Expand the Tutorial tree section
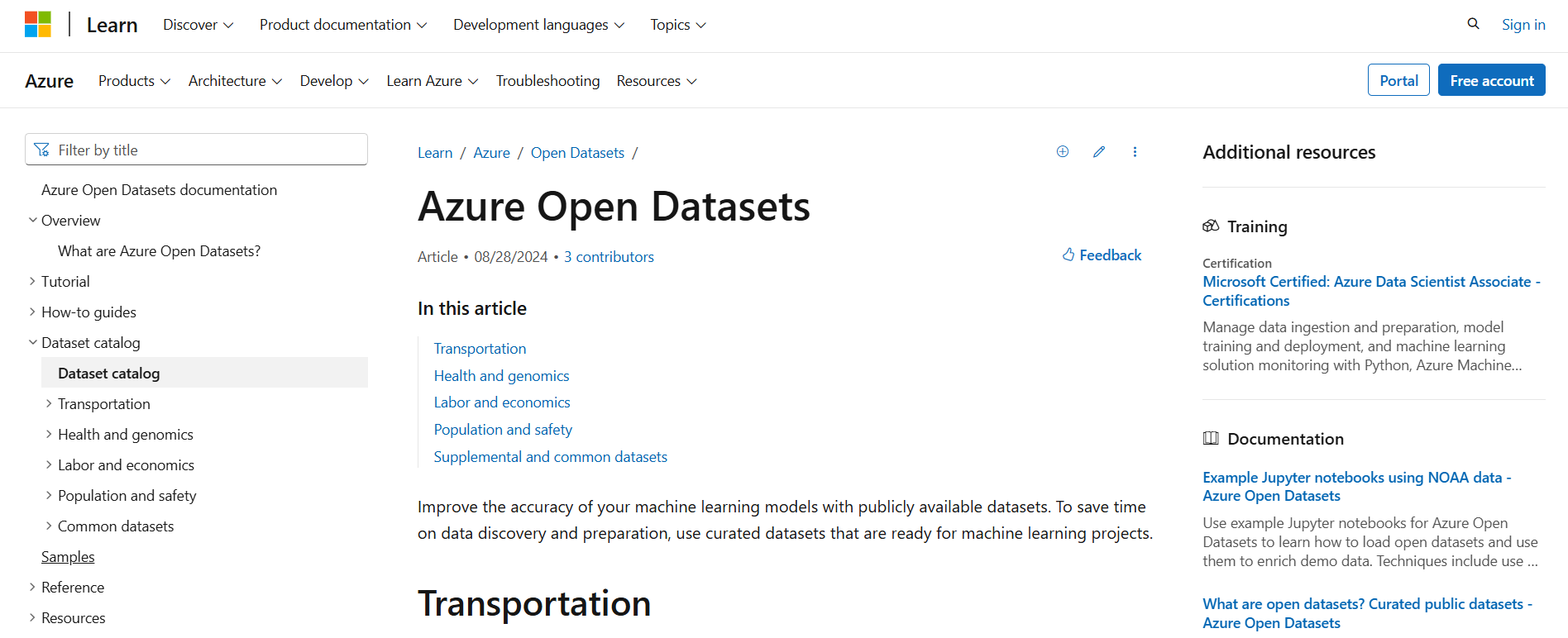 [x=33, y=282]
